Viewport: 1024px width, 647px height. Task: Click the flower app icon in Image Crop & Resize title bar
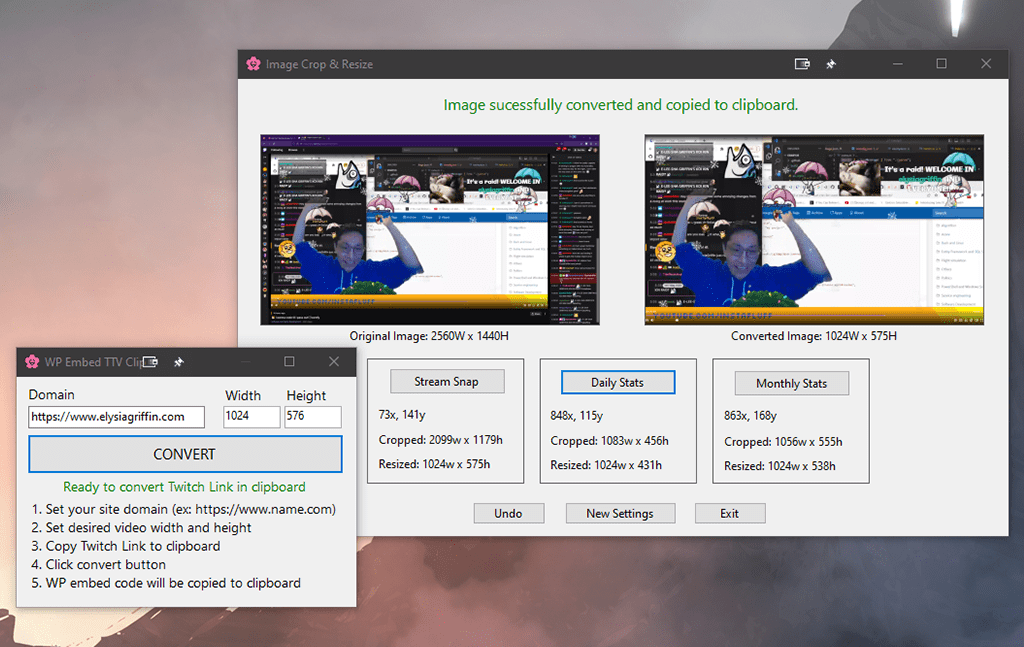click(253, 64)
